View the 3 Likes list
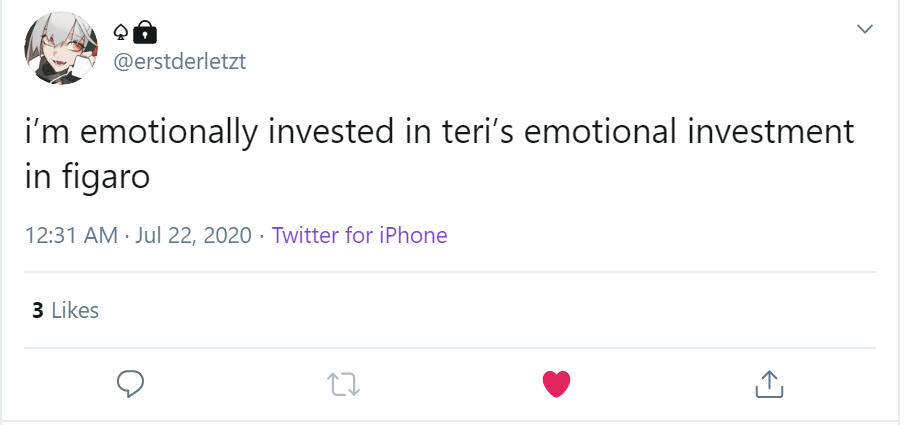This screenshot has width=910, height=425. pos(65,310)
